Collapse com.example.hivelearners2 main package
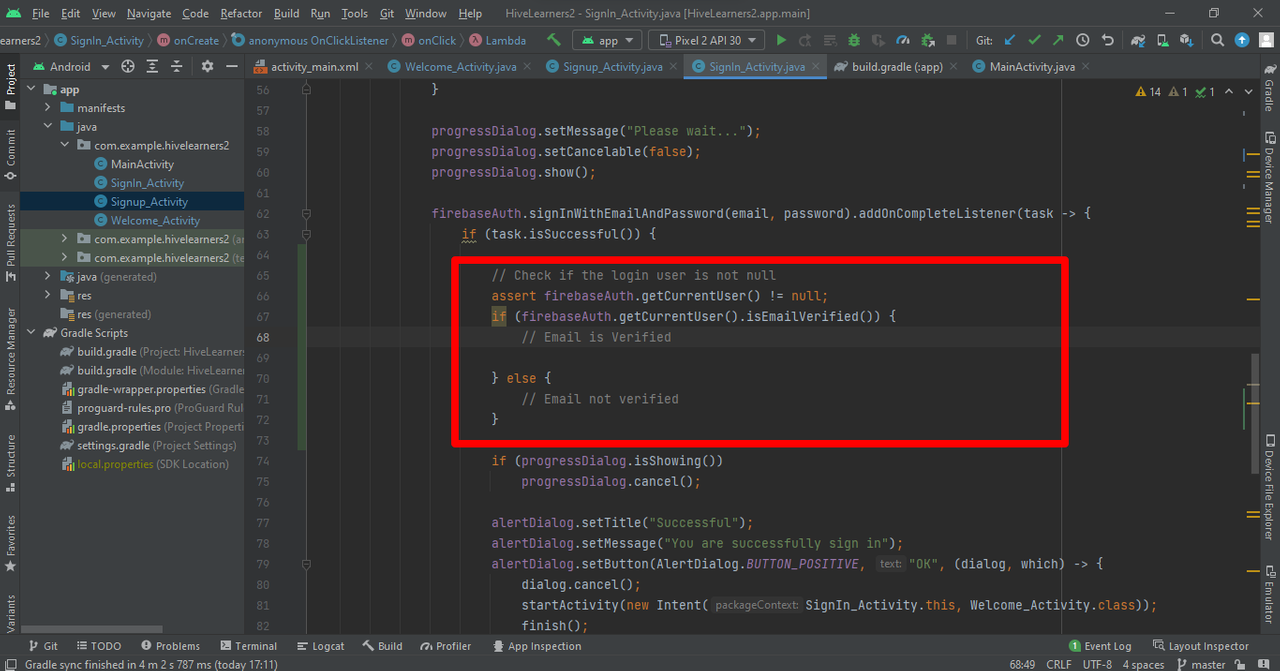 [x=65, y=145]
